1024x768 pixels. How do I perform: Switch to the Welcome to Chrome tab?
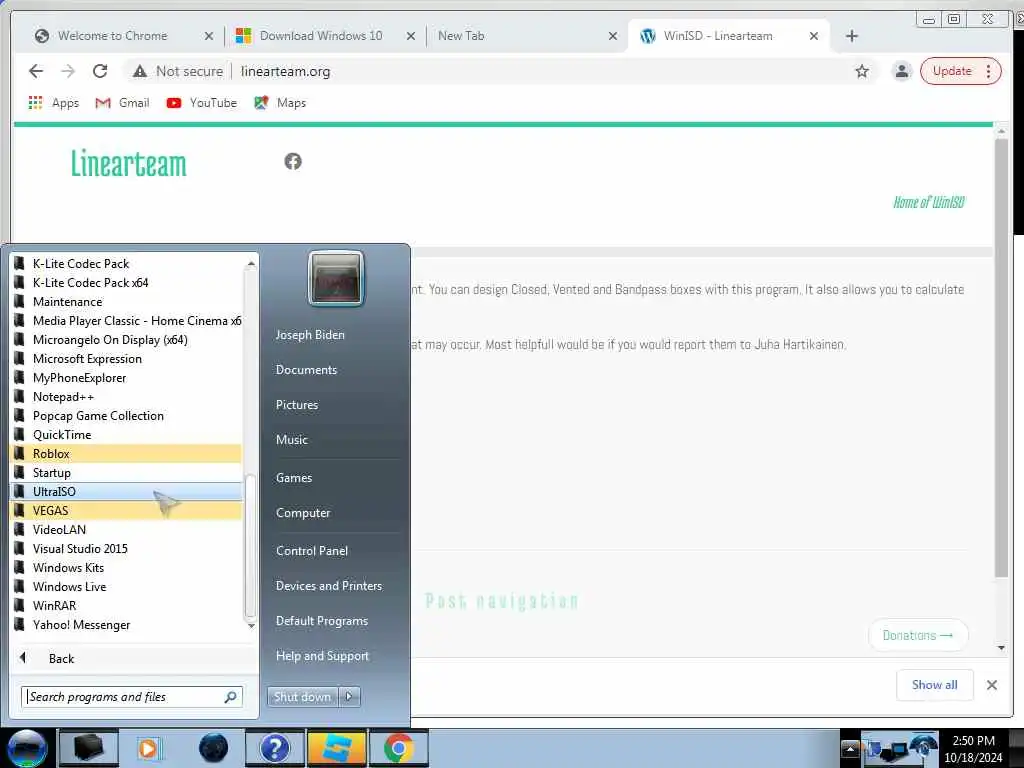click(x=112, y=36)
